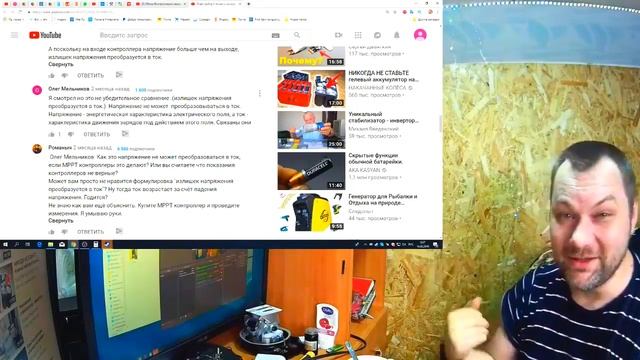Open the notifications bell
The image size is (640, 360).
396,35
